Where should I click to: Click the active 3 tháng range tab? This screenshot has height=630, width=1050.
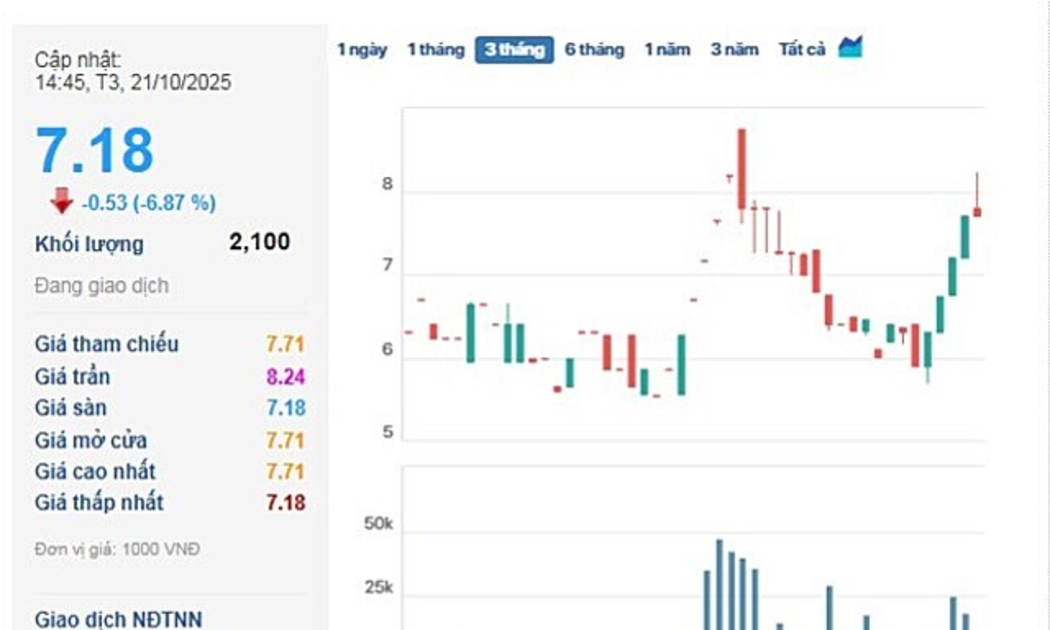514,49
